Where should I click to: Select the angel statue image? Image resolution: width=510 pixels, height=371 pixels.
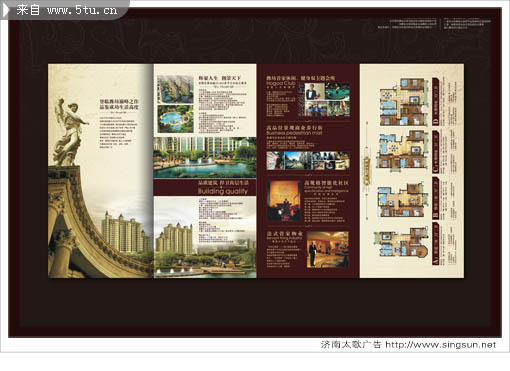[x=69, y=132]
